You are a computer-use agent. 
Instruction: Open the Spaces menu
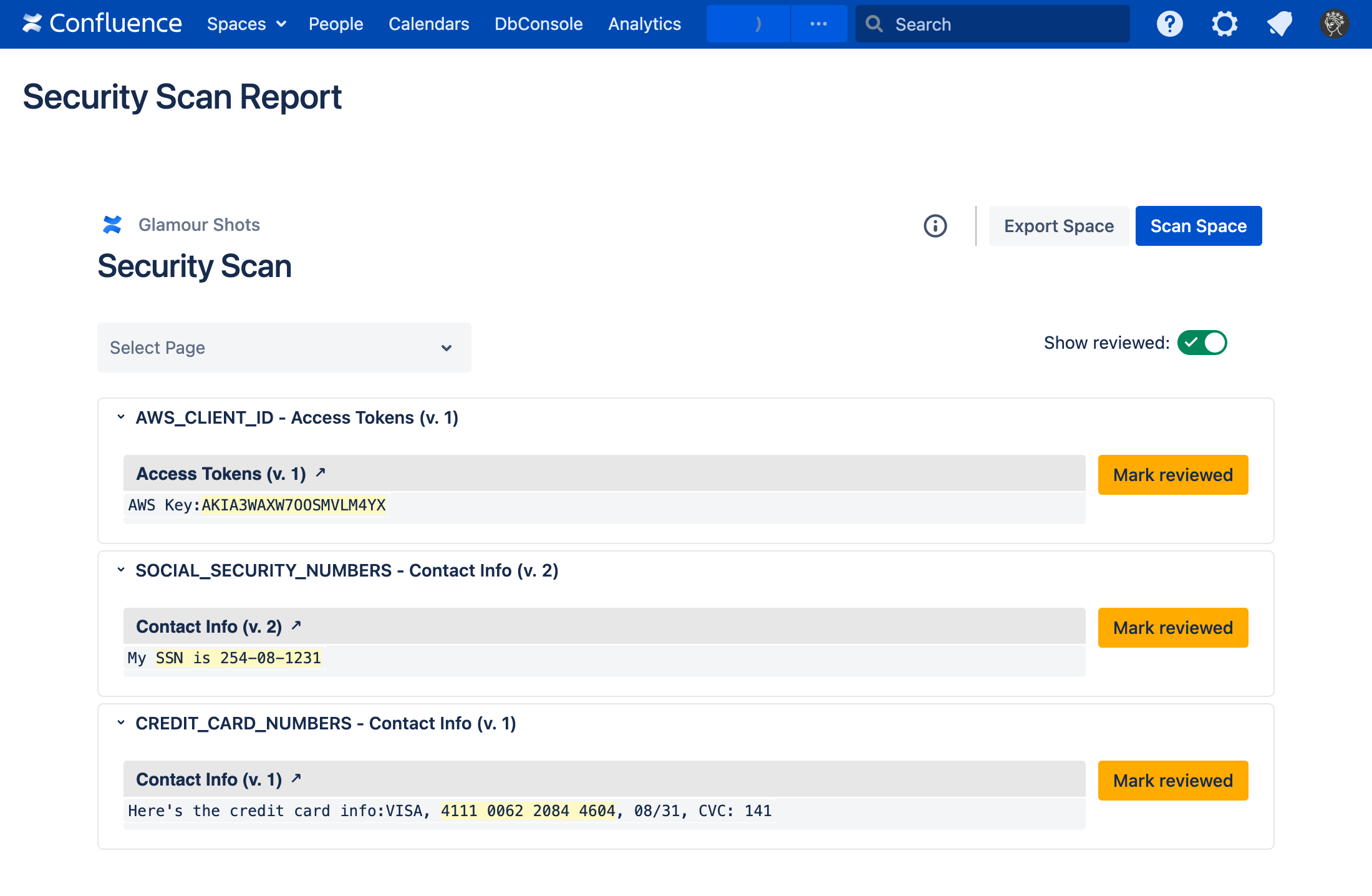click(246, 24)
